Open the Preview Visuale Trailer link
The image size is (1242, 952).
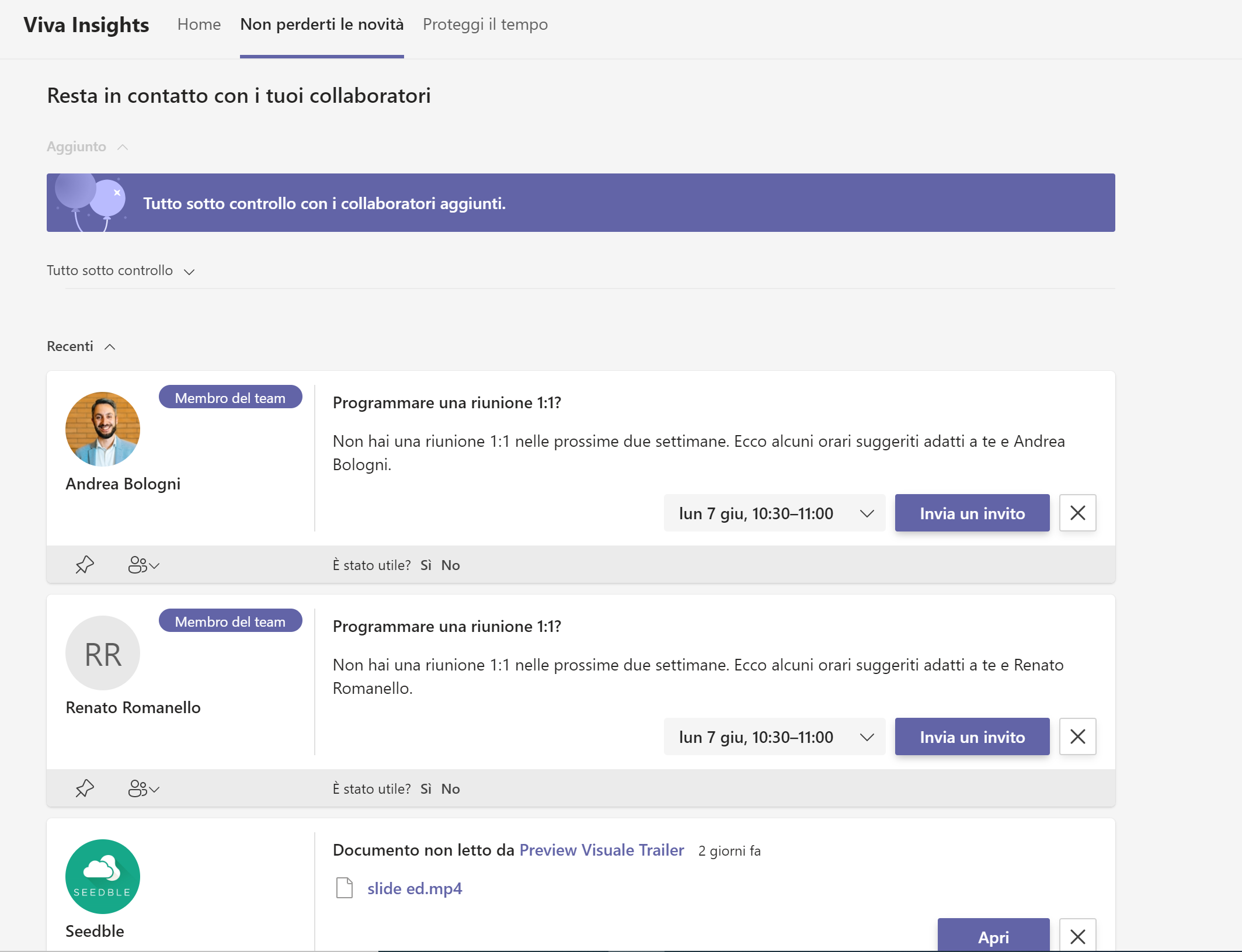(x=601, y=850)
